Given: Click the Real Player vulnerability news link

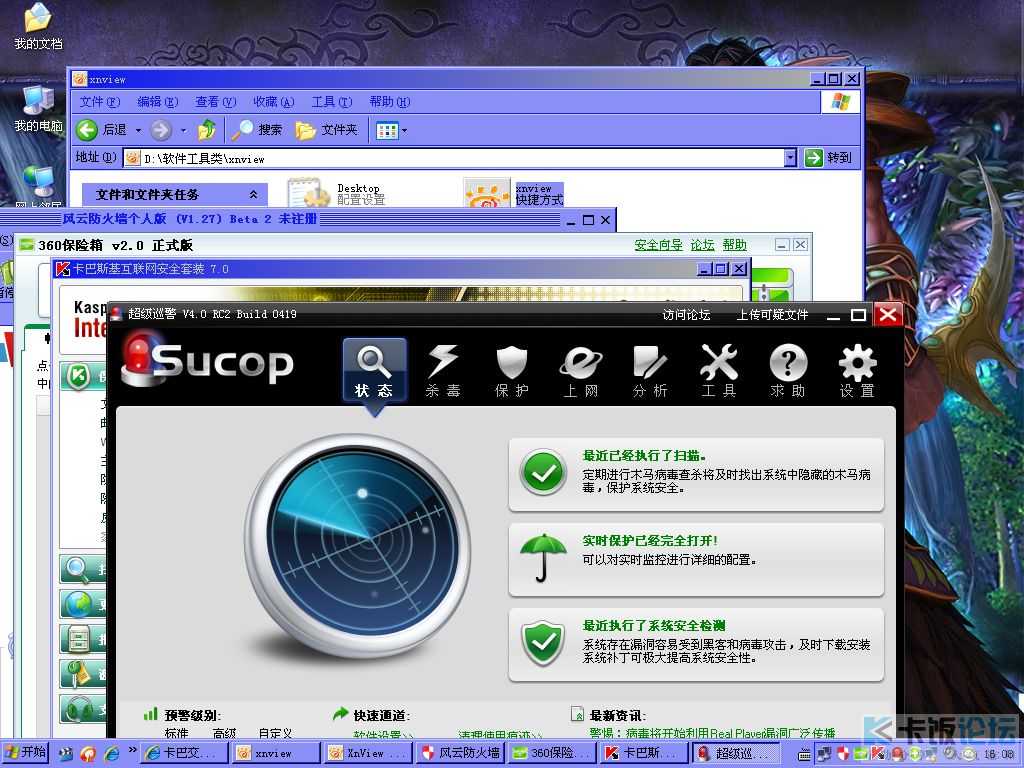Looking at the screenshot, I should pos(712,733).
